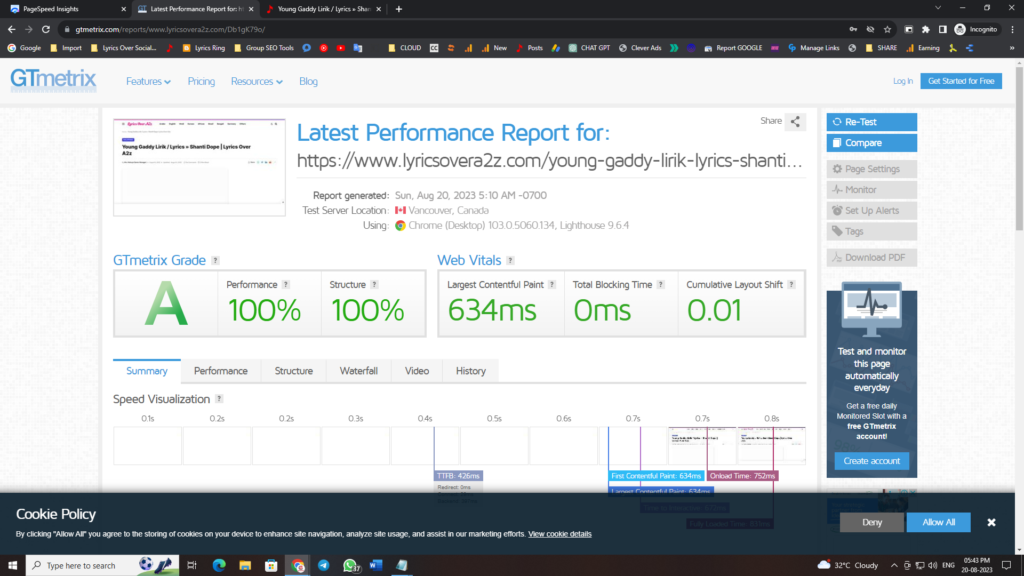Open WhatsApp from the taskbar
Viewport: 1024px width, 576px height.
coord(350,566)
